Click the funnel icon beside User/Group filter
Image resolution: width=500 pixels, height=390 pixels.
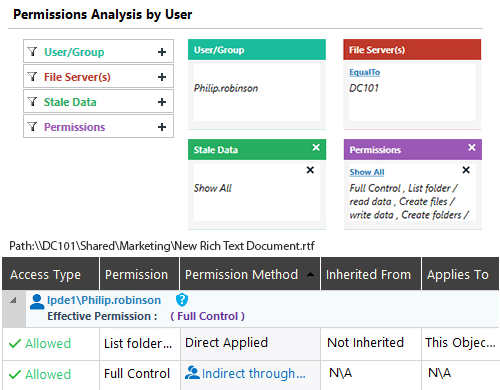(32, 51)
